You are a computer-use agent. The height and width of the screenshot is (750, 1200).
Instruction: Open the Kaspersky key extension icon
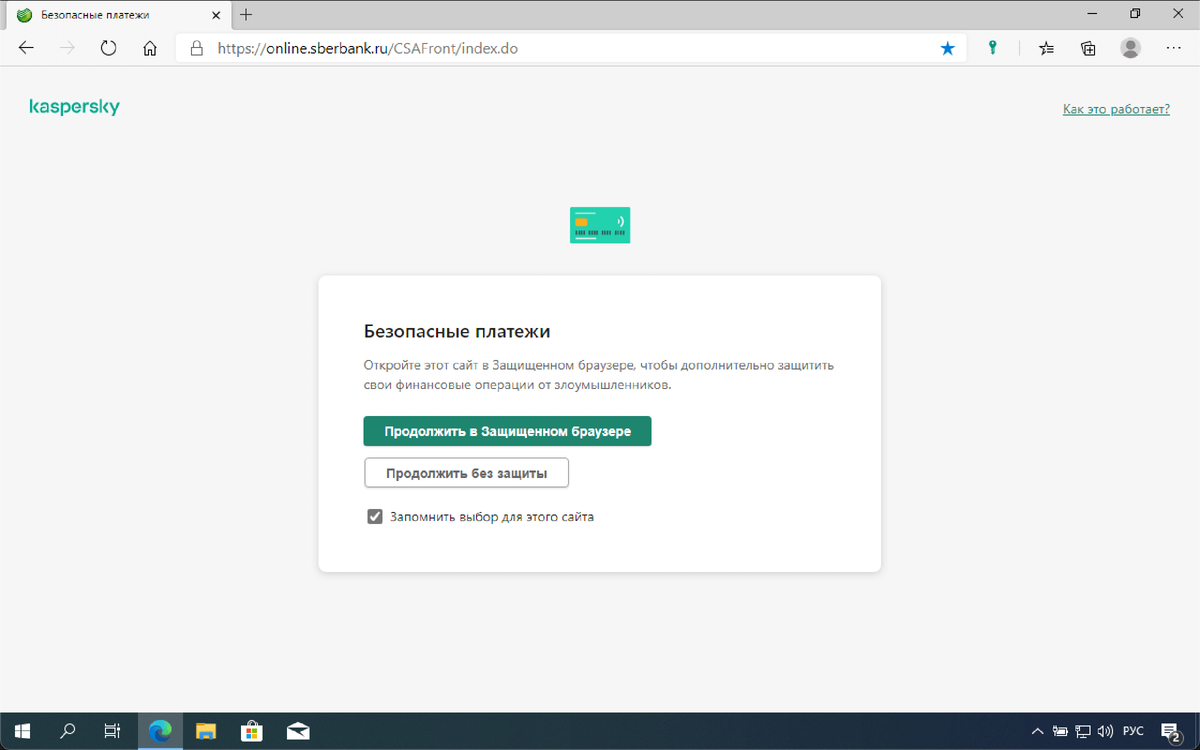(x=992, y=48)
